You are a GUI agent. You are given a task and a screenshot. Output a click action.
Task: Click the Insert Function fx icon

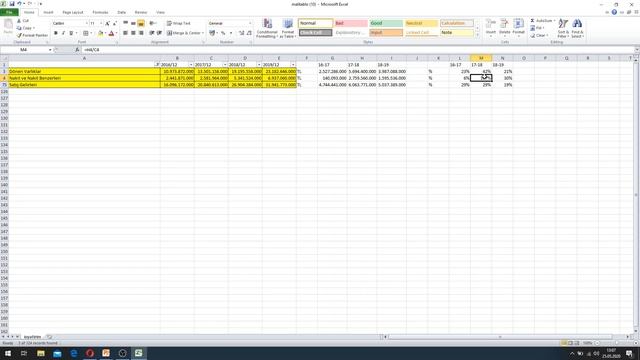point(77,50)
